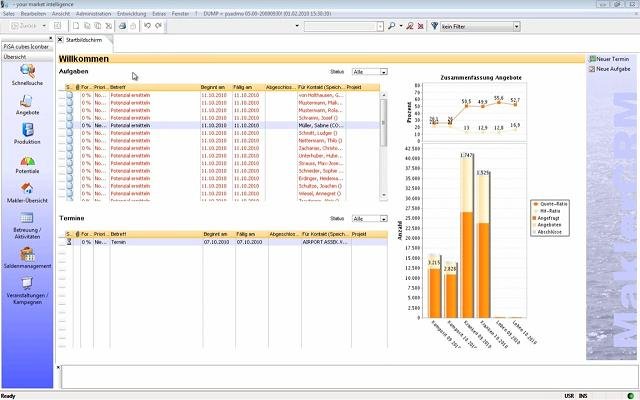Open the Sales menu
The image size is (640, 400).
[x=9, y=13]
